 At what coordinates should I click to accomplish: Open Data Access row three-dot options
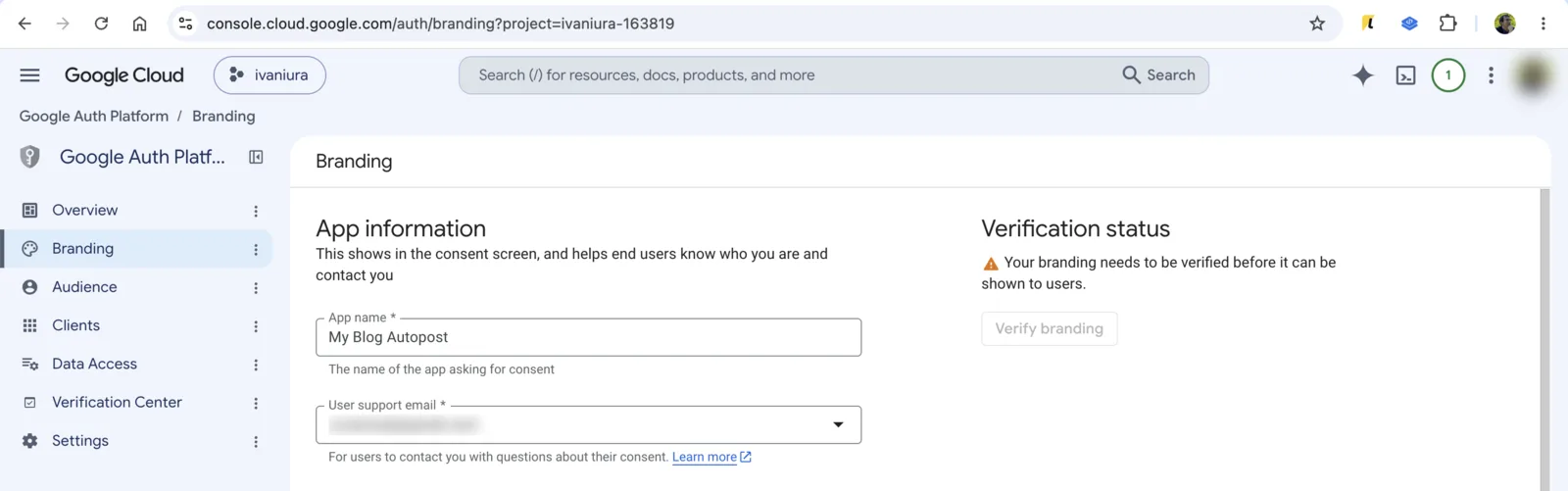coord(256,366)
